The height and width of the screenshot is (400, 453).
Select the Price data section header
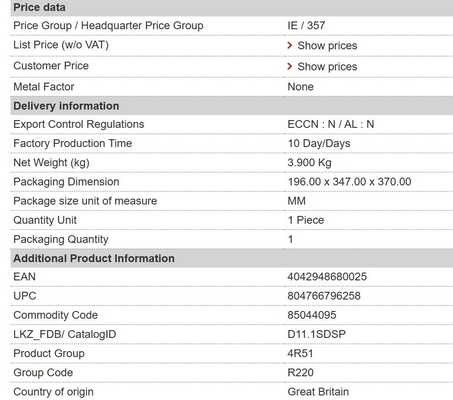point(232,8)
